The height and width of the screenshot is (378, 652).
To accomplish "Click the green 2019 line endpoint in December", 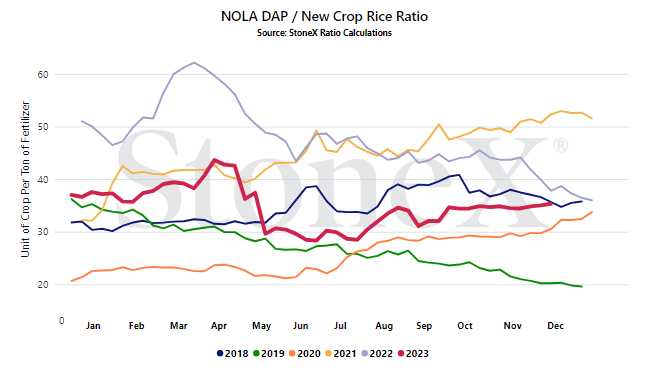I will point(581,286).
